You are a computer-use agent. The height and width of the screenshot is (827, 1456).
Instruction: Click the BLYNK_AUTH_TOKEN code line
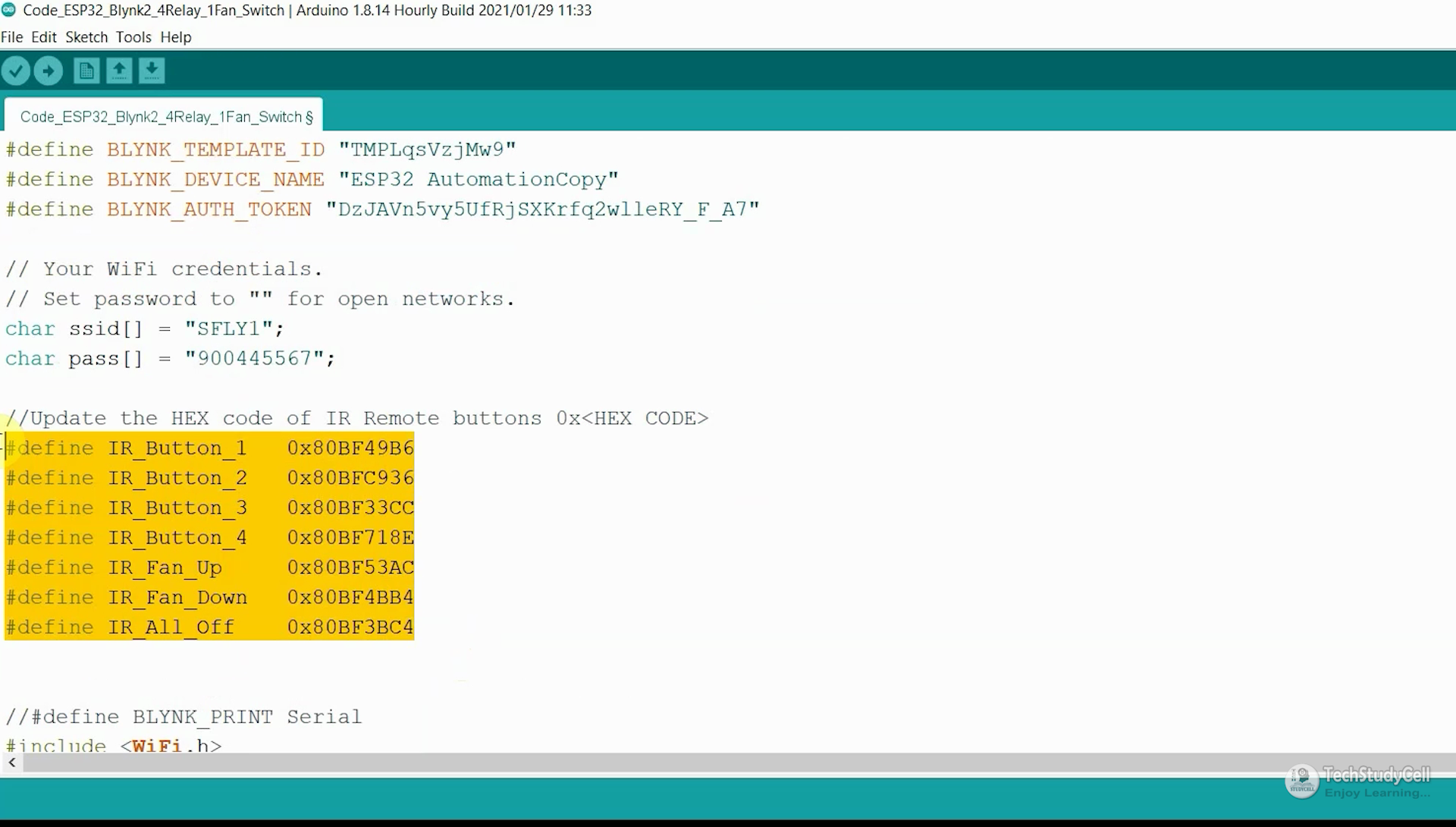(379, 209)
